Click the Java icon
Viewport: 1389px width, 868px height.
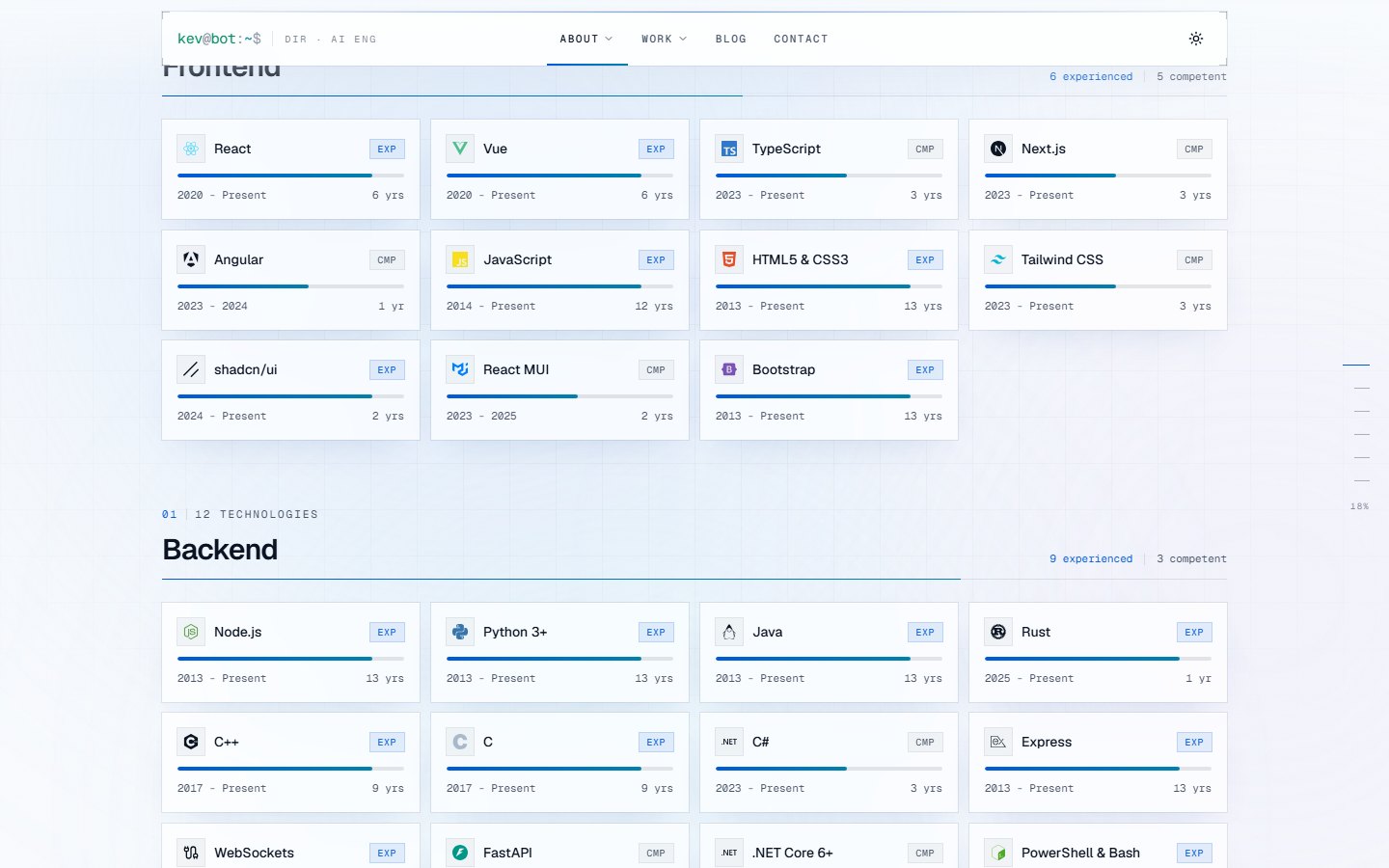(x=729, y=632)
